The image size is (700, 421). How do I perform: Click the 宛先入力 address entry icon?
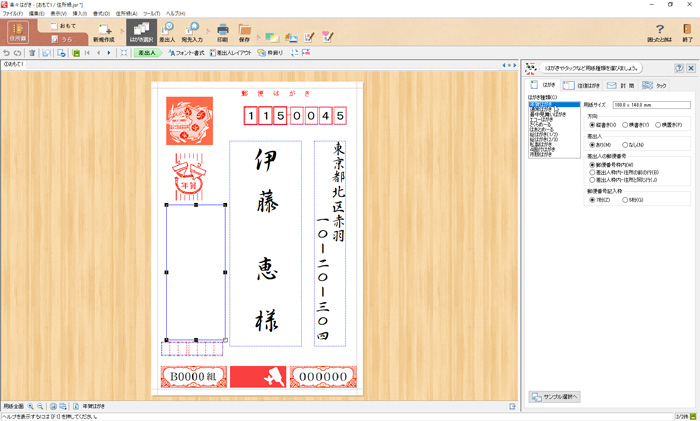tap(192, 33)
